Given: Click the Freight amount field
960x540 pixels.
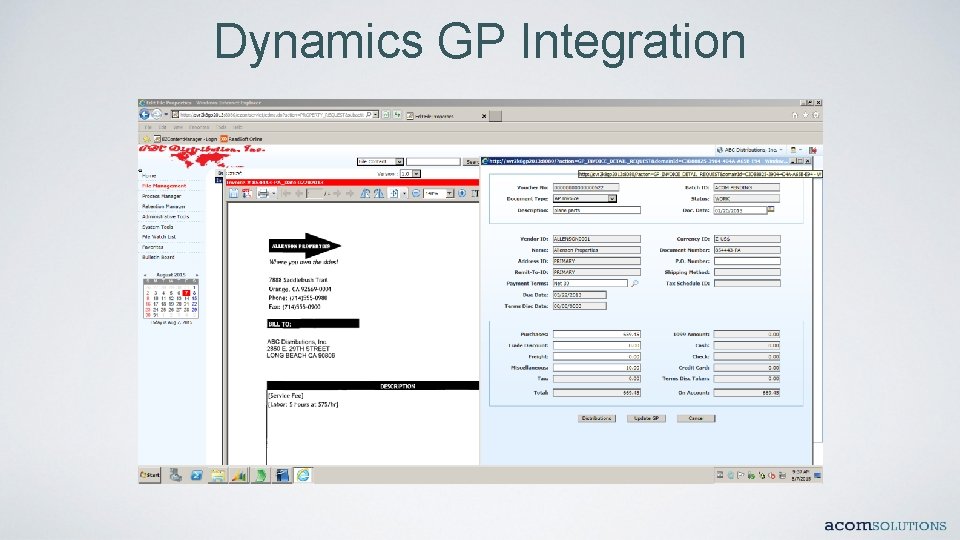Looking at the screenshot, I should [596, 356].
